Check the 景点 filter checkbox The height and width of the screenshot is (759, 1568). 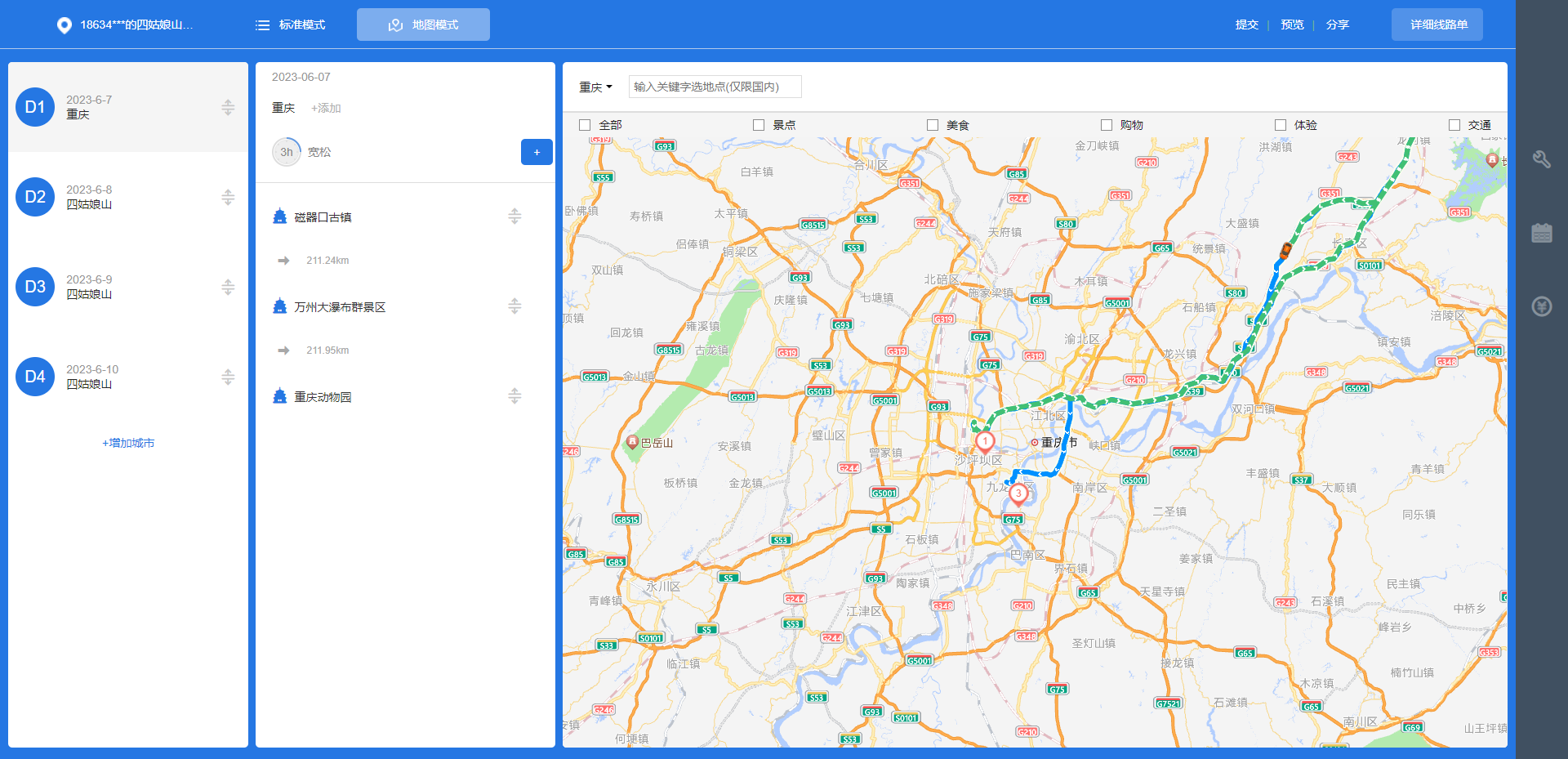click(x=759, y=125)
